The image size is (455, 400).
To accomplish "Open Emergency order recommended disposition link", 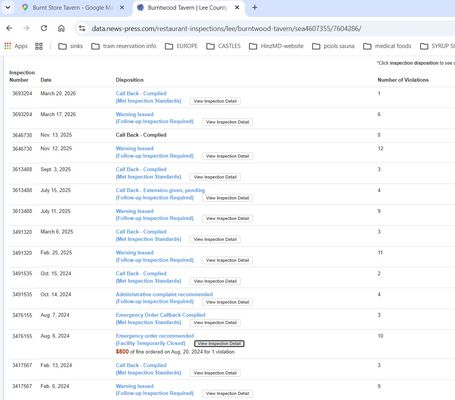I will pos(155,336).
